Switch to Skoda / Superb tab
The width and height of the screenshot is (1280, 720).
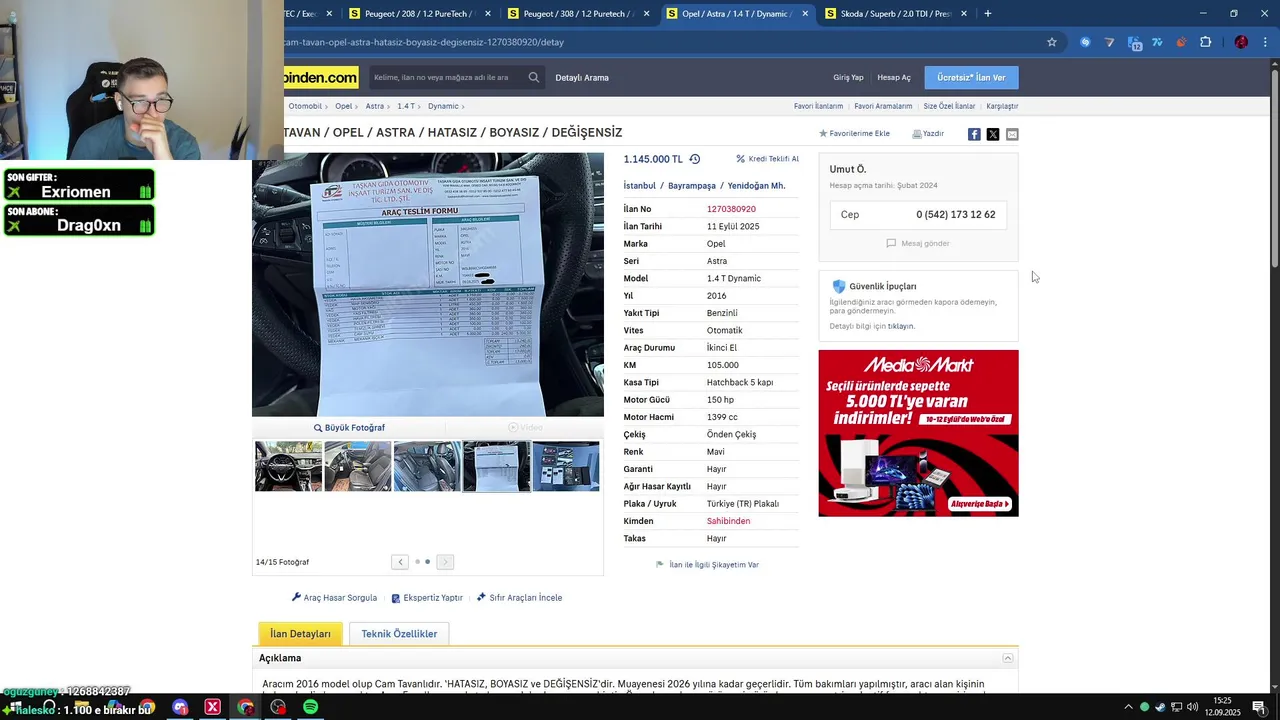click(x=895, y=13)
